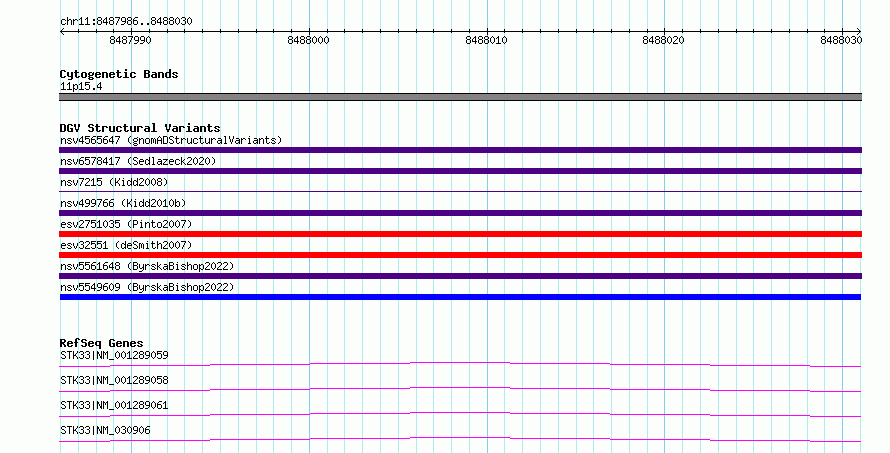This screenshot has height=453, width=890.
Task: Click the right arrow of the coordinate ruler
Action: (x=859, y=32)
